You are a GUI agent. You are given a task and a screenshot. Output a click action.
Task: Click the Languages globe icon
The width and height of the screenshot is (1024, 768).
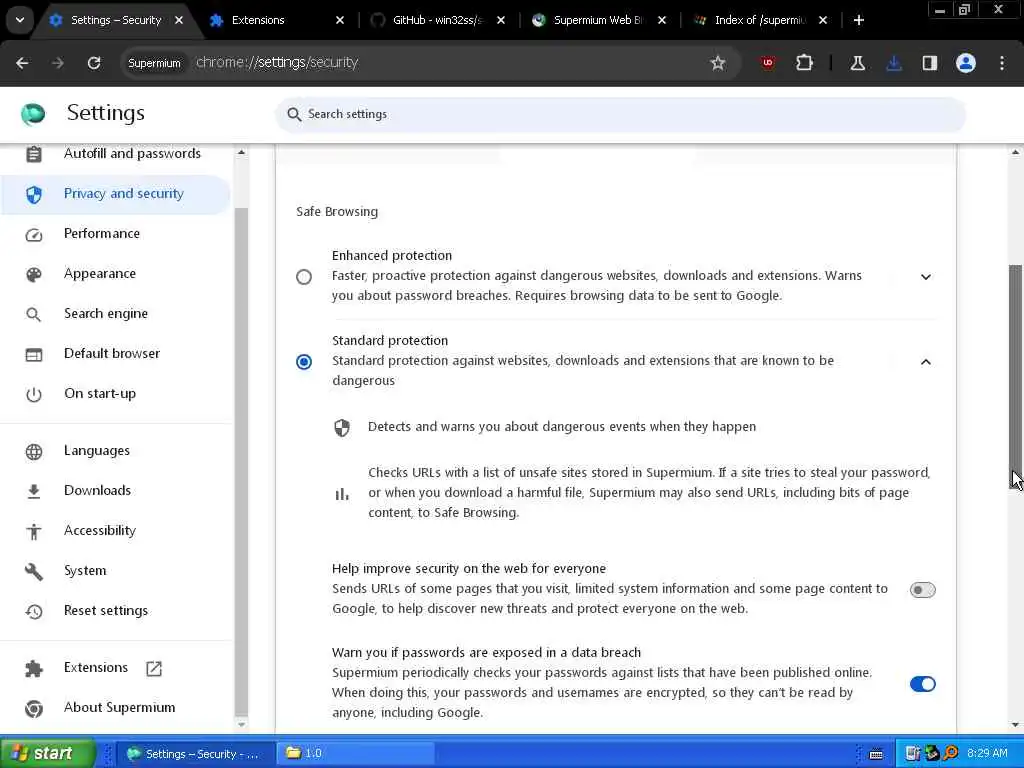coord(33,451)
